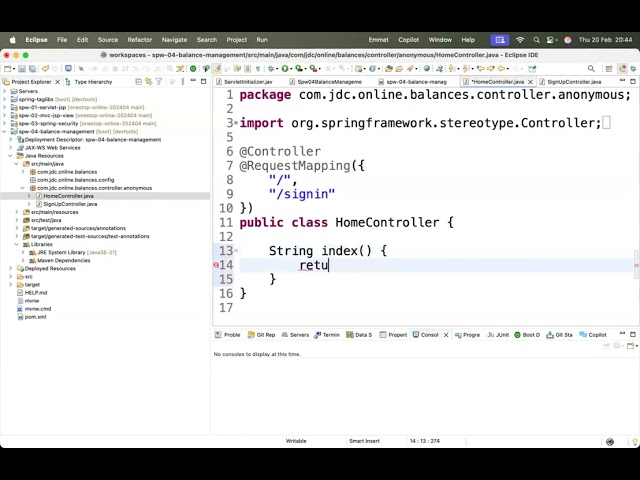Open the Copilot menu
This screenshot has width=640, height=480.
[409, 40]
